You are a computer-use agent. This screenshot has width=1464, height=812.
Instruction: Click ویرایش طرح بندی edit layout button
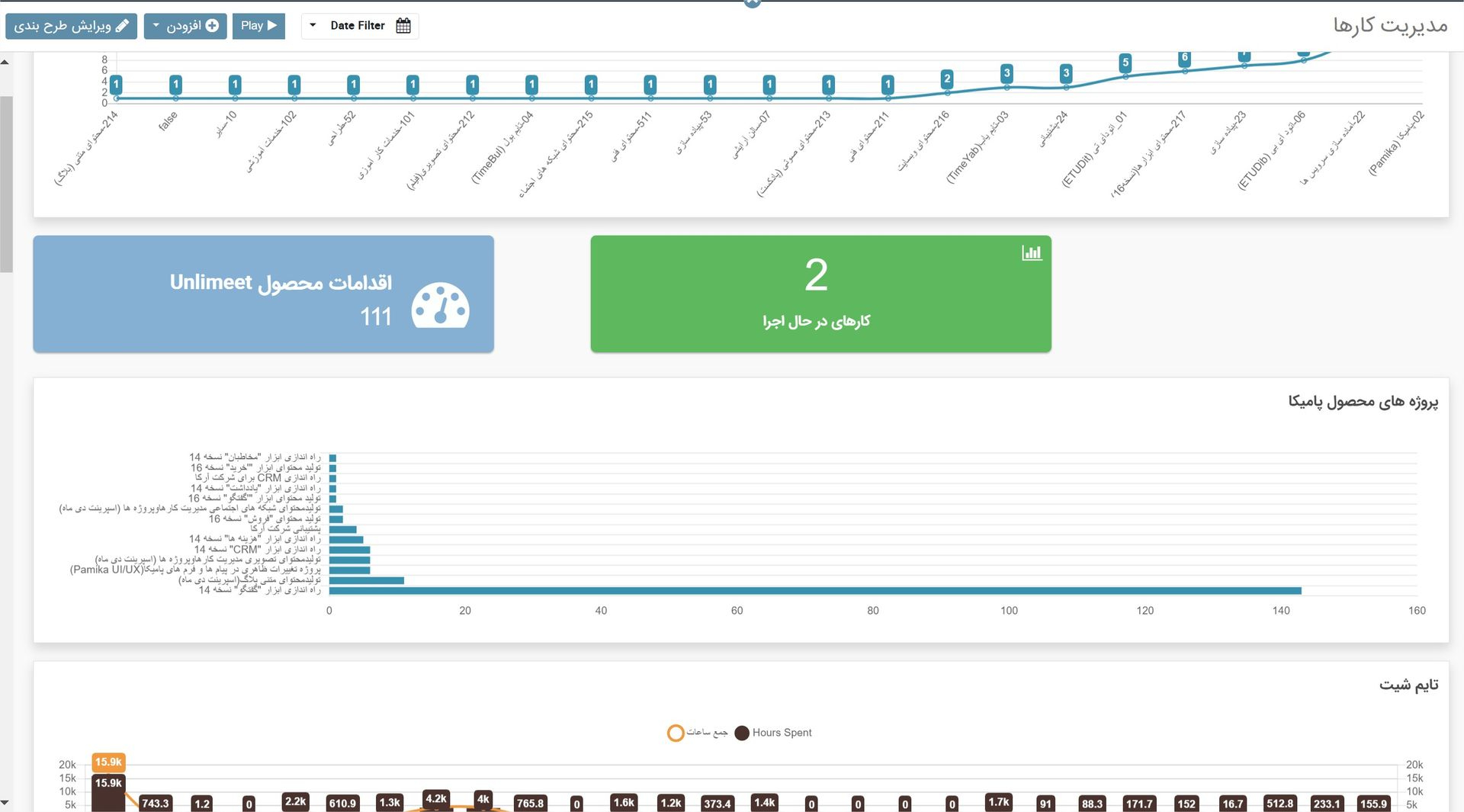[x=71, y=26]
